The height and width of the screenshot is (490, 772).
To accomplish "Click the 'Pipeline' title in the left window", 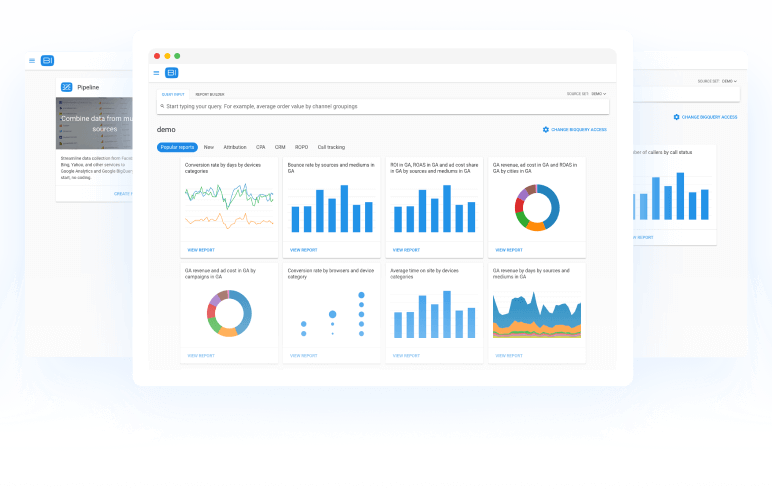I will 88,87.
